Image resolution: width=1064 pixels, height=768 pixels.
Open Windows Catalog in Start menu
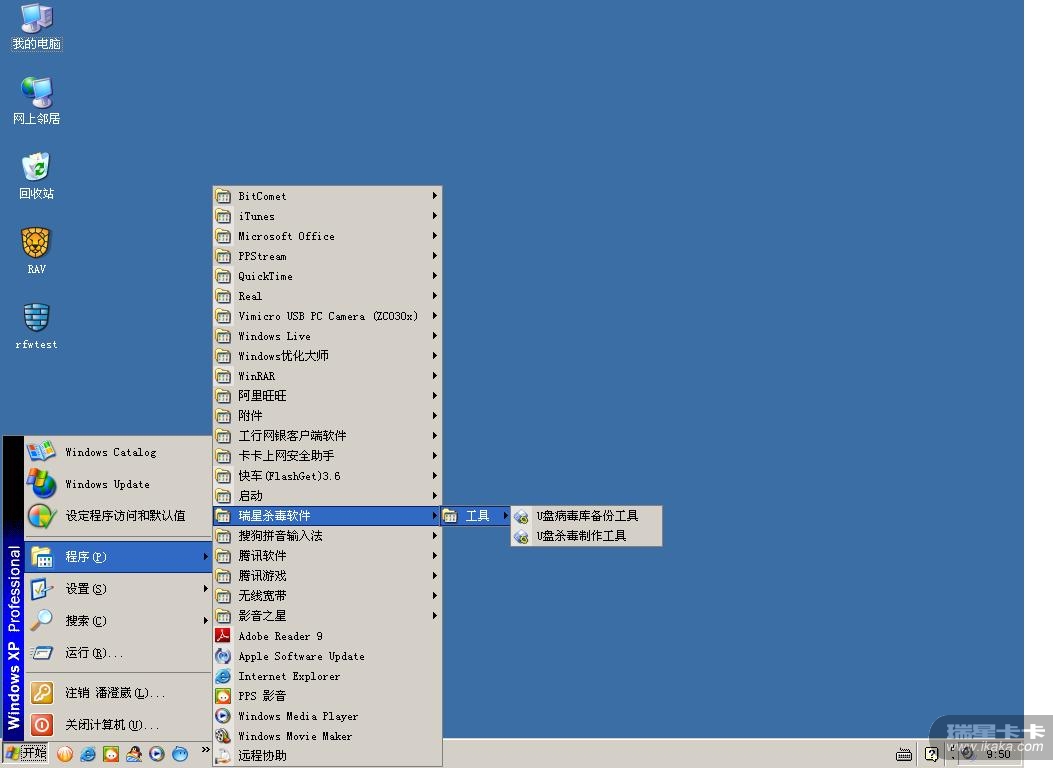click(x=118, y=452)
